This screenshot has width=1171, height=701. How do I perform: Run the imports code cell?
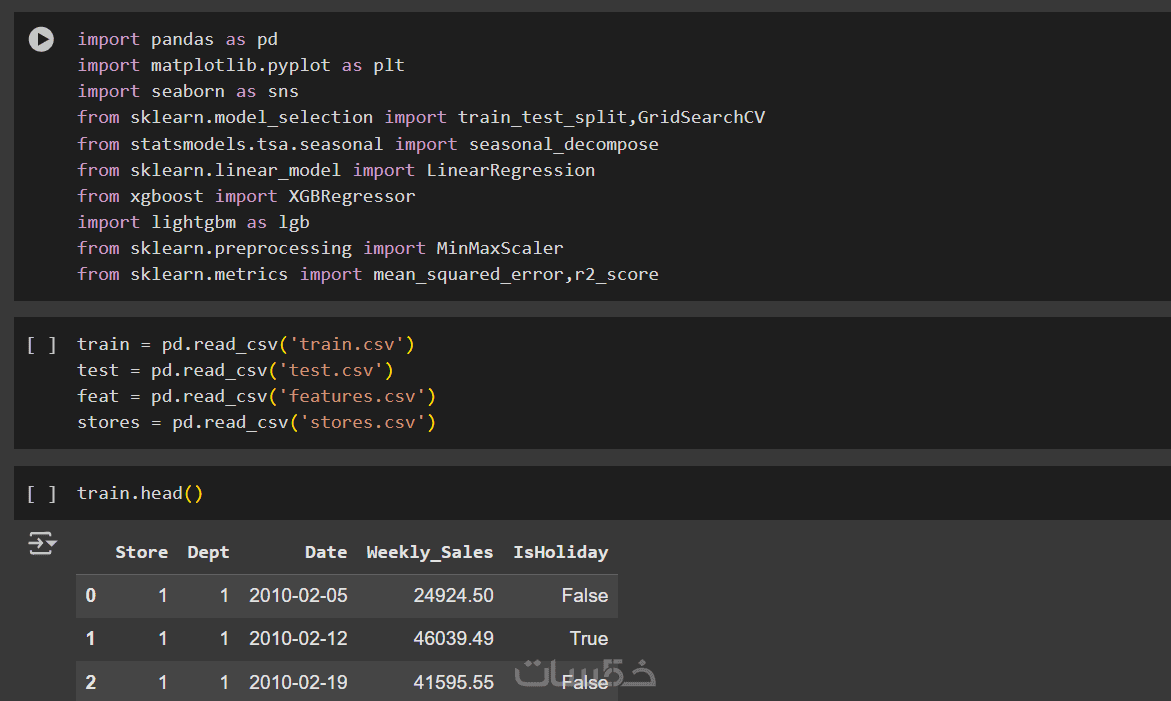(41, 40)
